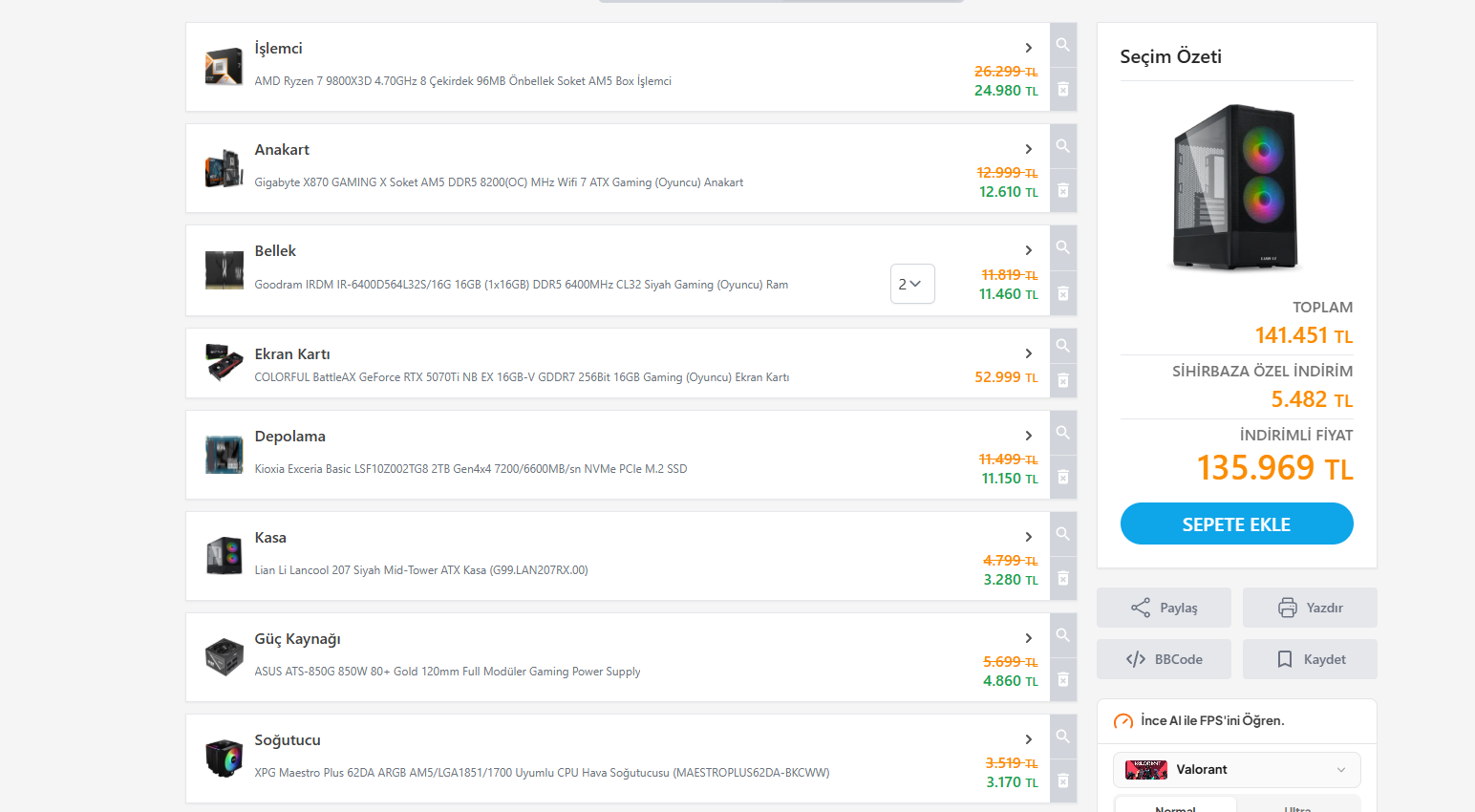Image resolution: width=1475 pixels, height=812 pixels.
Task: Click the Kioxia Exceria Basic SSD name
Action: [470, 469]
